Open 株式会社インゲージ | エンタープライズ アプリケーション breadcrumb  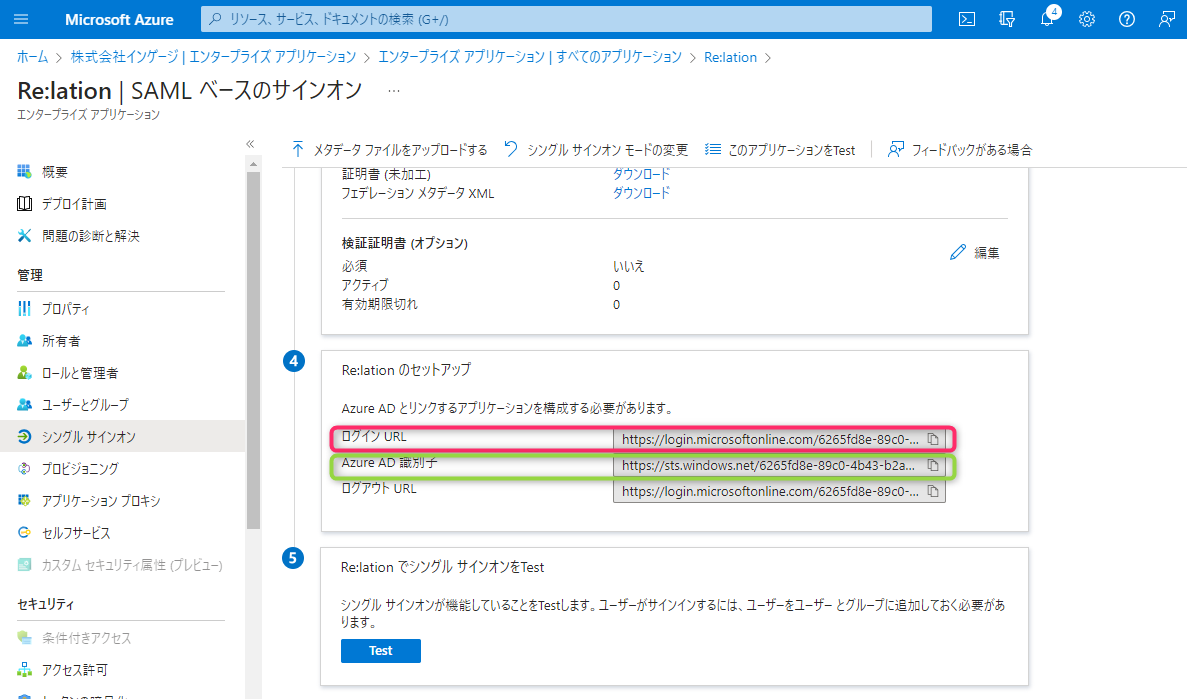point(213,57)
